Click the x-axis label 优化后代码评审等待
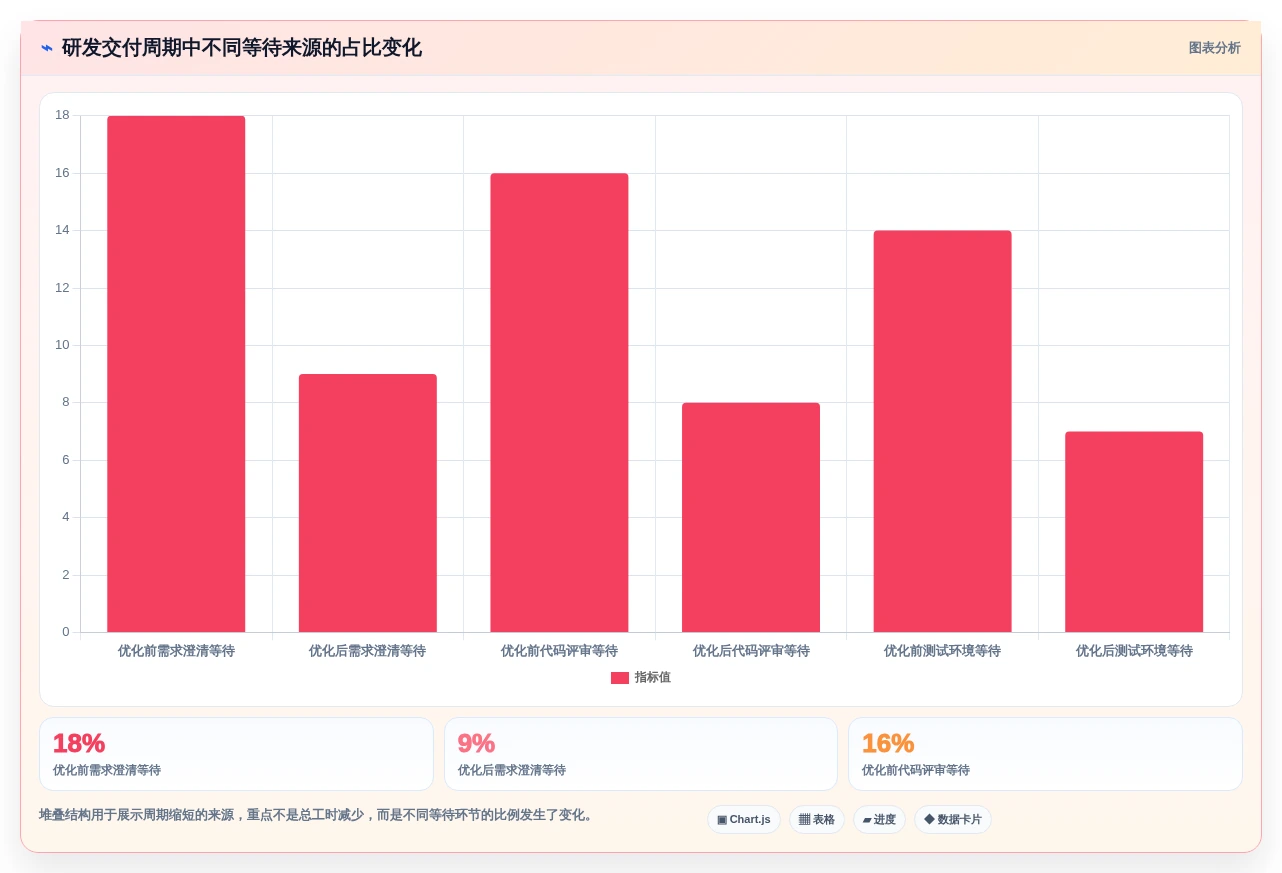 (751, 651)
